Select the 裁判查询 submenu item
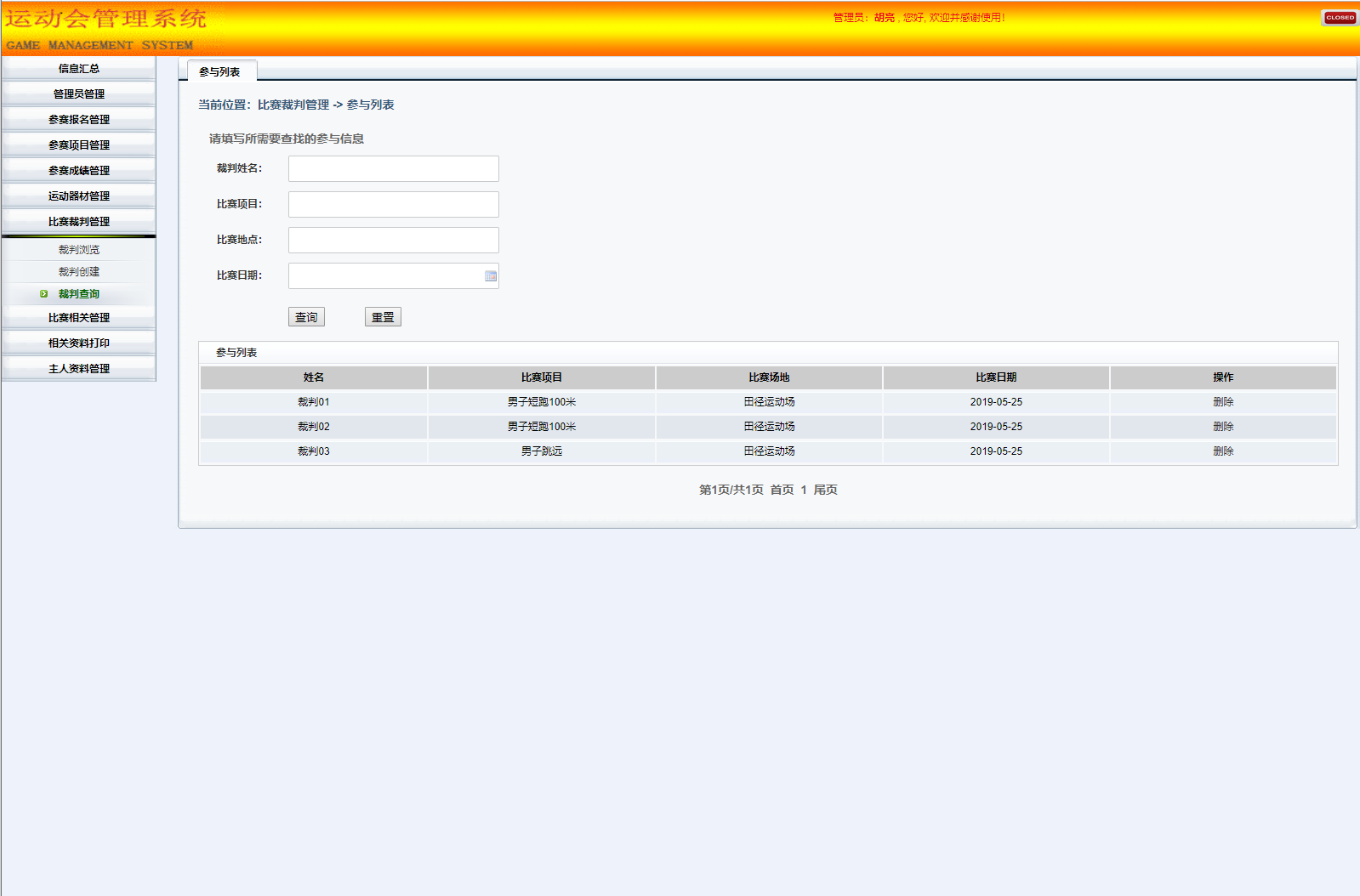This screenshot has width=1360, height=896. tap(79, 294)
